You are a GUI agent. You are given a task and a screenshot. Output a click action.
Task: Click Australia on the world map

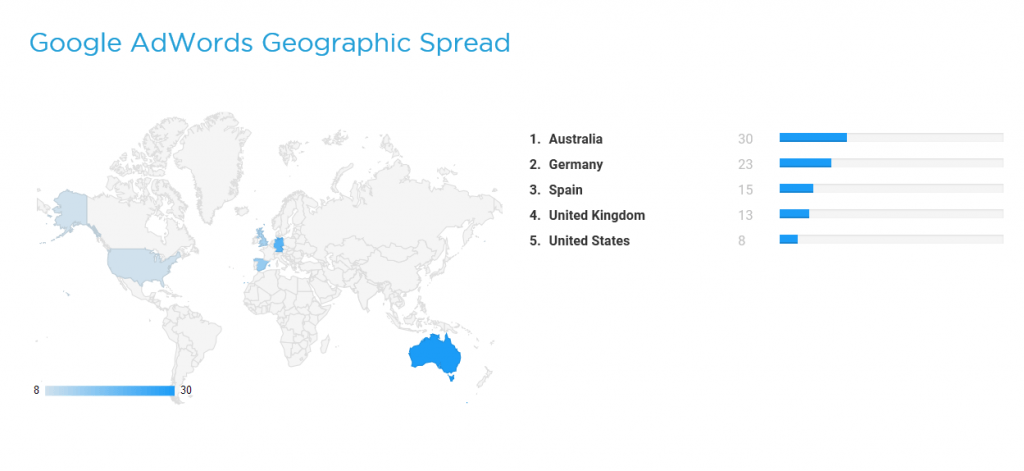coord(434,353)
